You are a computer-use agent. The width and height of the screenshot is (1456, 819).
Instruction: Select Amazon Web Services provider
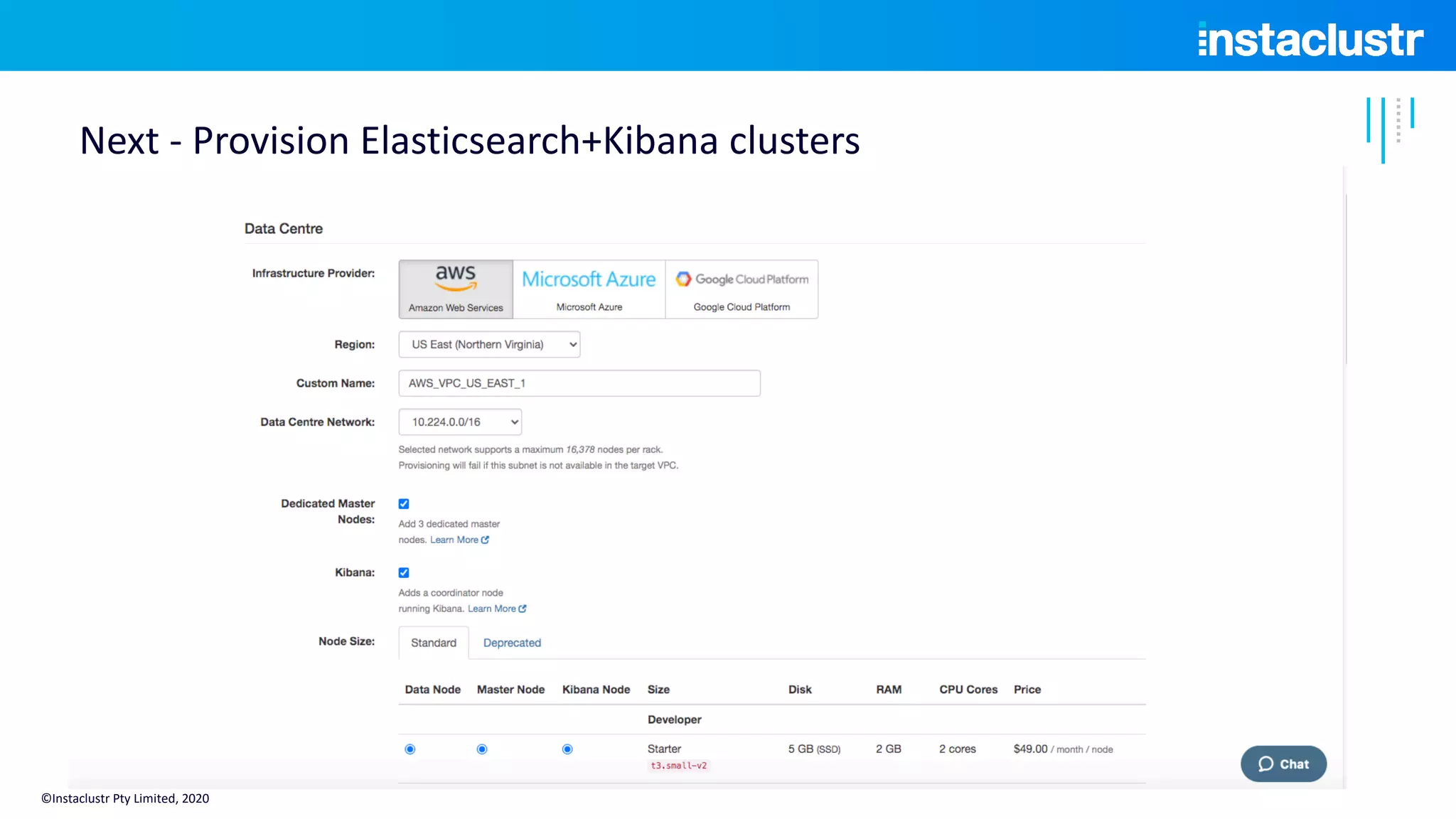[x=456, y=289]
